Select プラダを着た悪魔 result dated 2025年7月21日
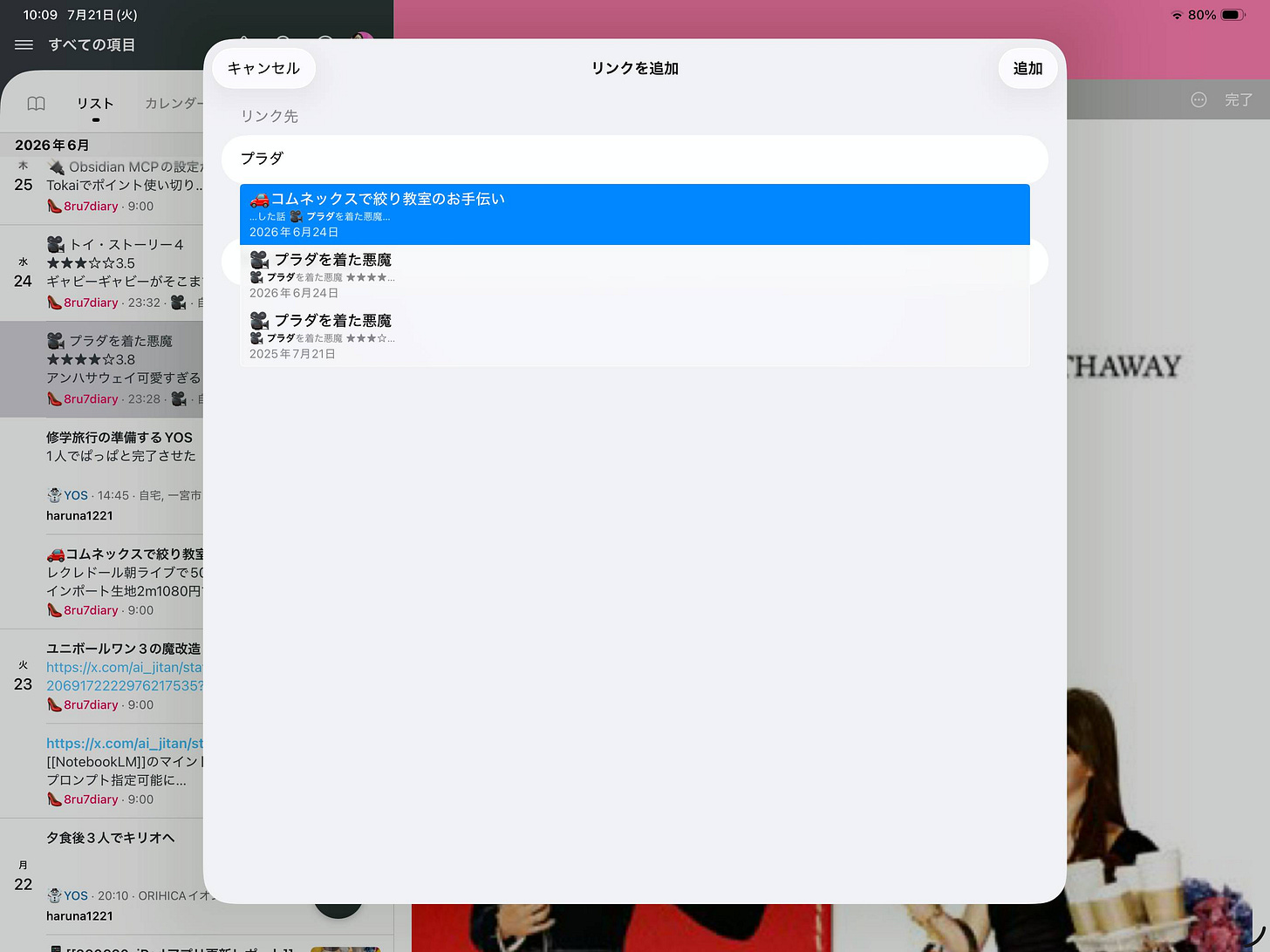Screen dimensions: 1270x952 [x=634, y=337]
